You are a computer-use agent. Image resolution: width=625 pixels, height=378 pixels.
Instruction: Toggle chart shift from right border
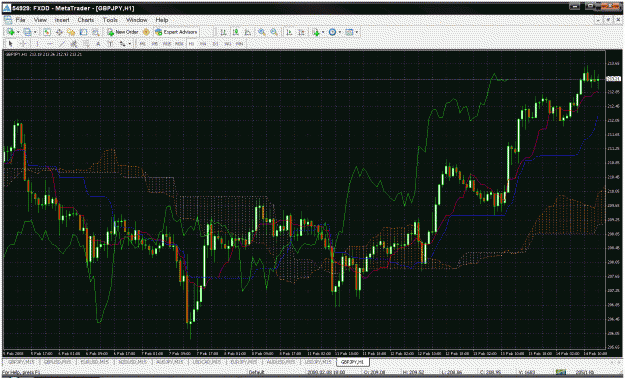pos(301,32)
